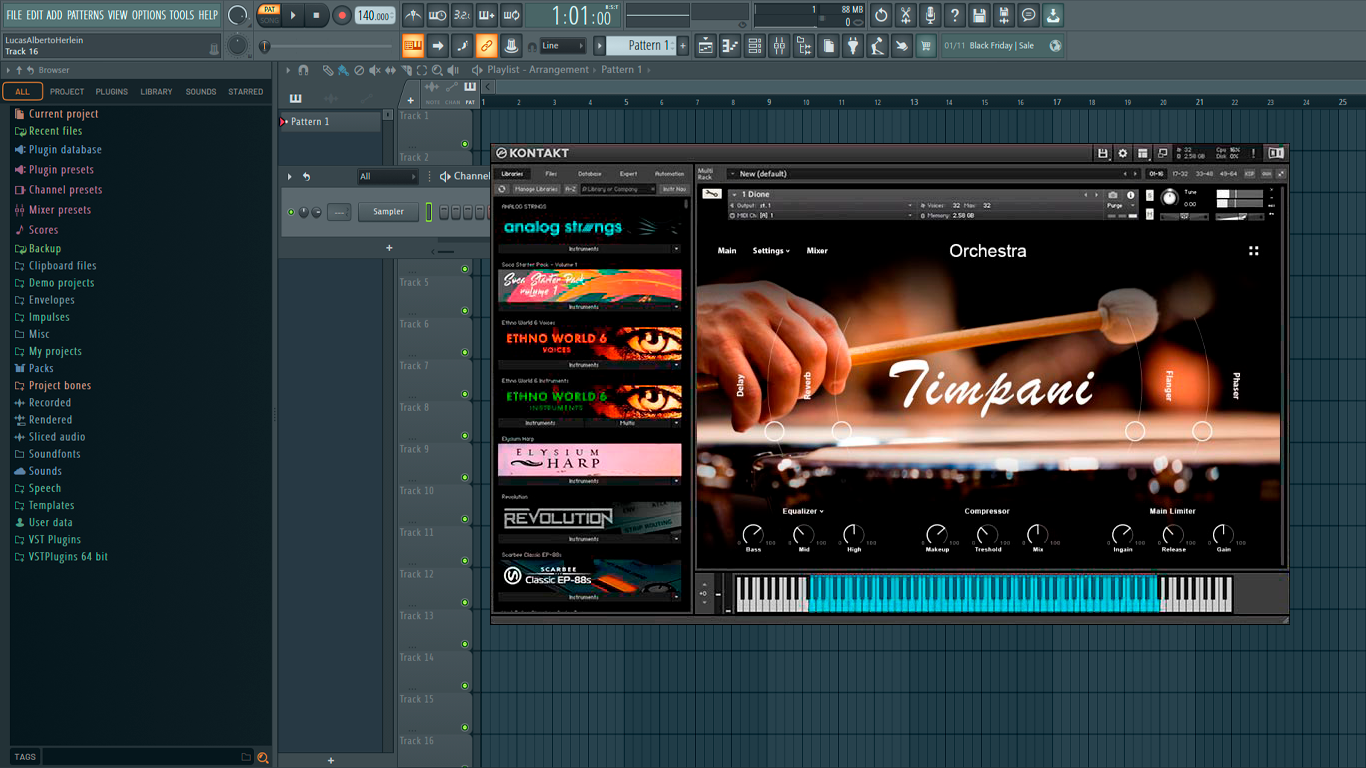Start playback with the play button
The width and height of the screenshot is (1366, 768).
pos(293,15)
